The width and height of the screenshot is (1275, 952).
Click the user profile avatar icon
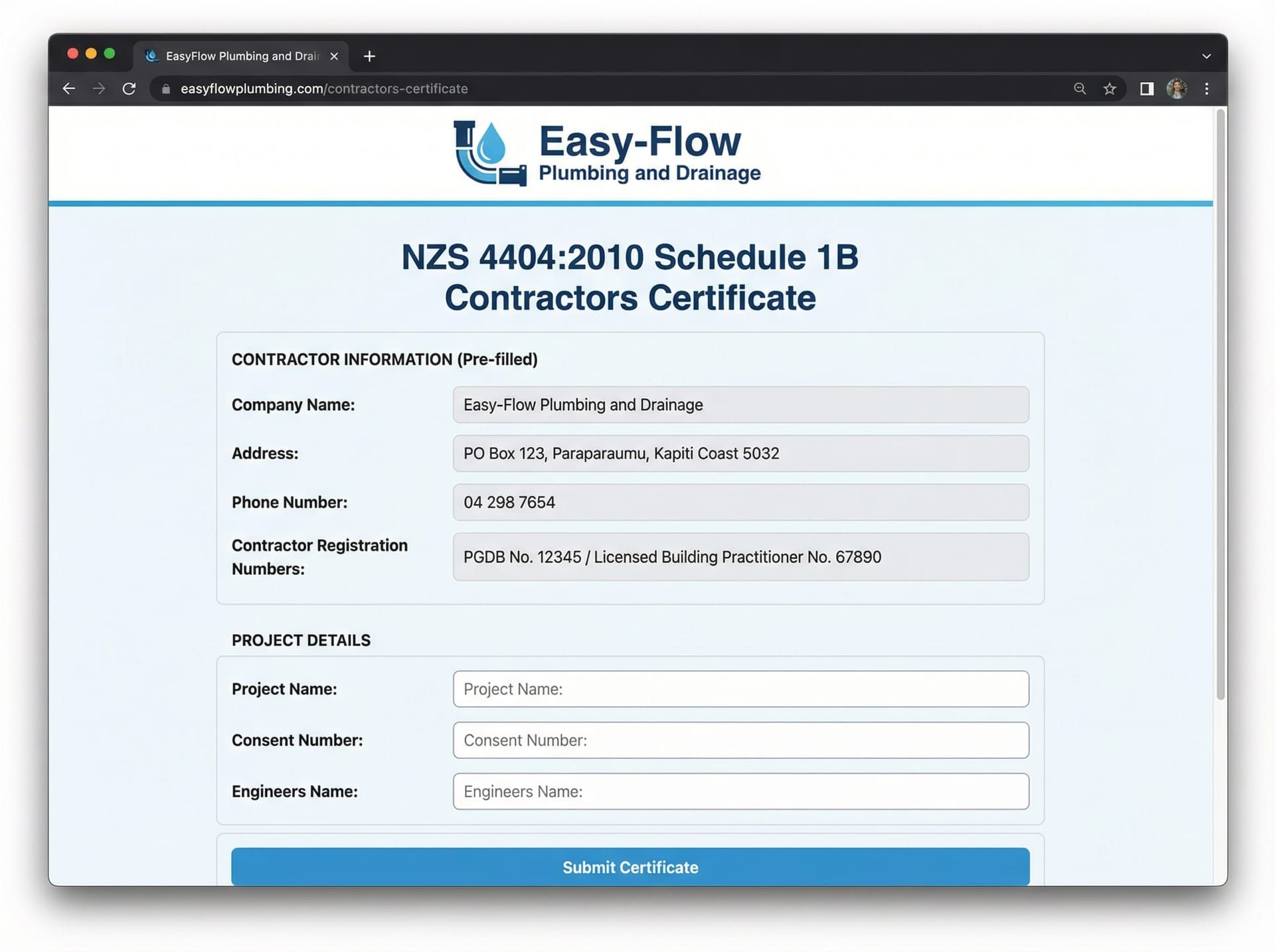pyautogui.click(x=1176, y=88)
